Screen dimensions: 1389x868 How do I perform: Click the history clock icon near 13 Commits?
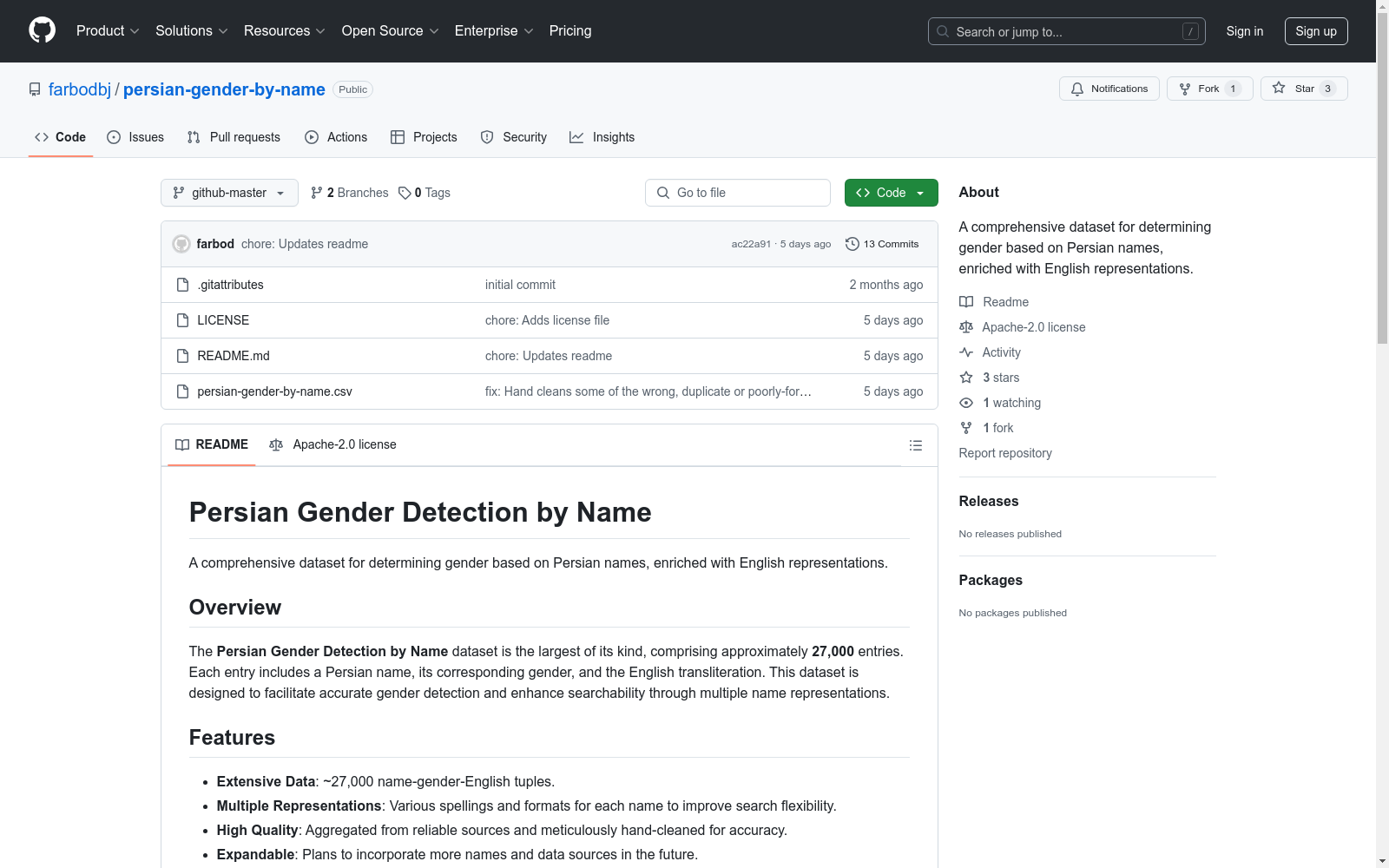coord(852,244)
